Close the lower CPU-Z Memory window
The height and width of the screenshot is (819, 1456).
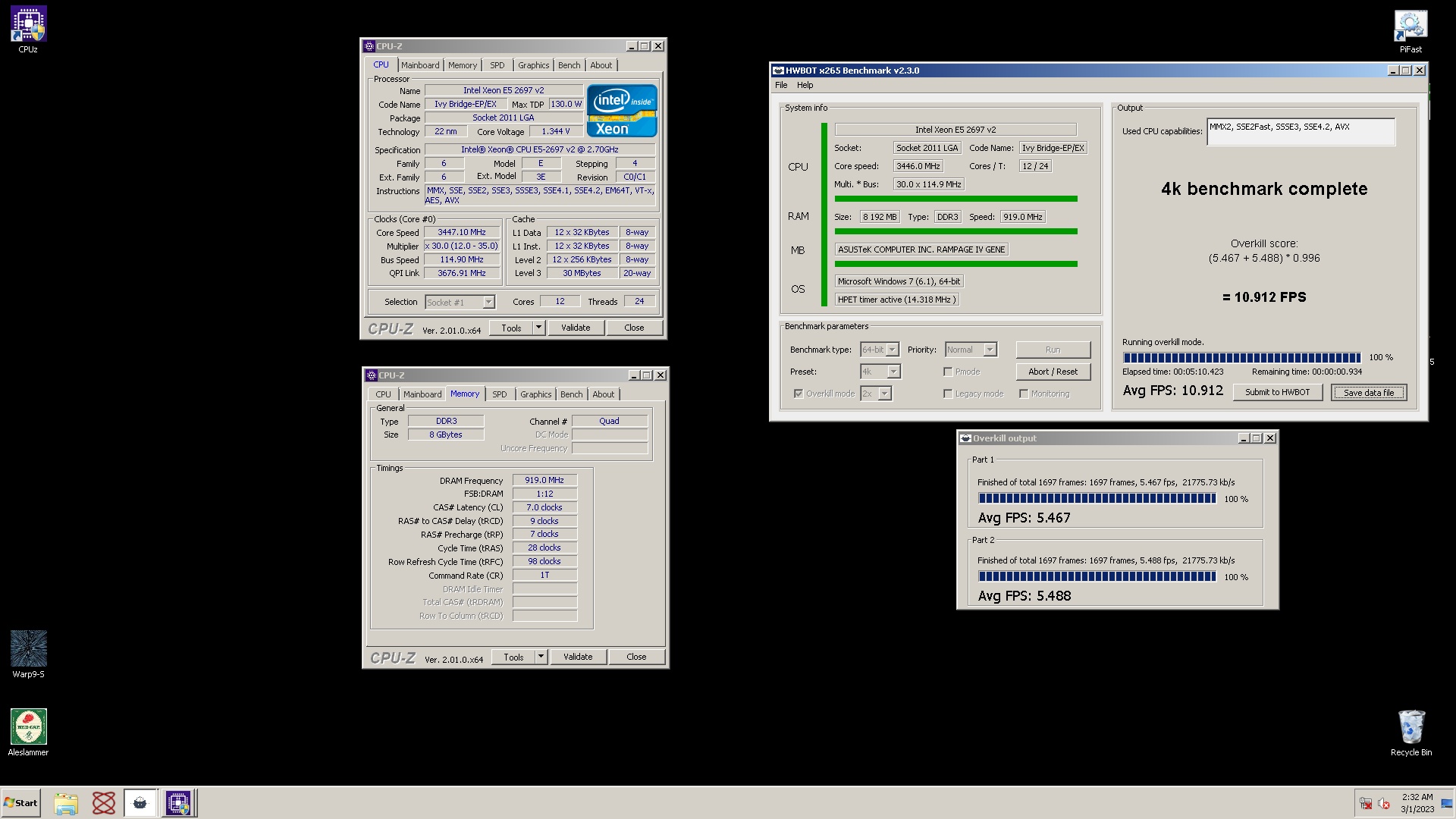point(661,375)
